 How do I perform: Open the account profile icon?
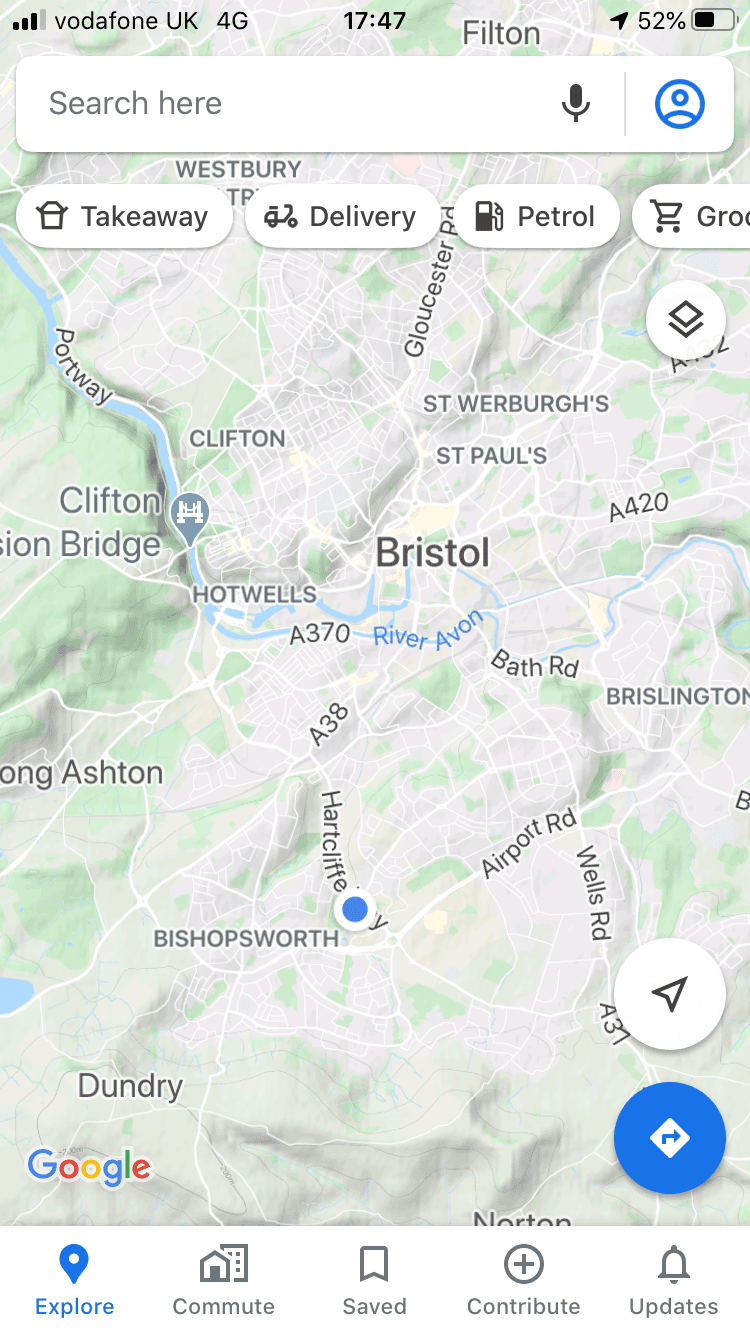680,103
